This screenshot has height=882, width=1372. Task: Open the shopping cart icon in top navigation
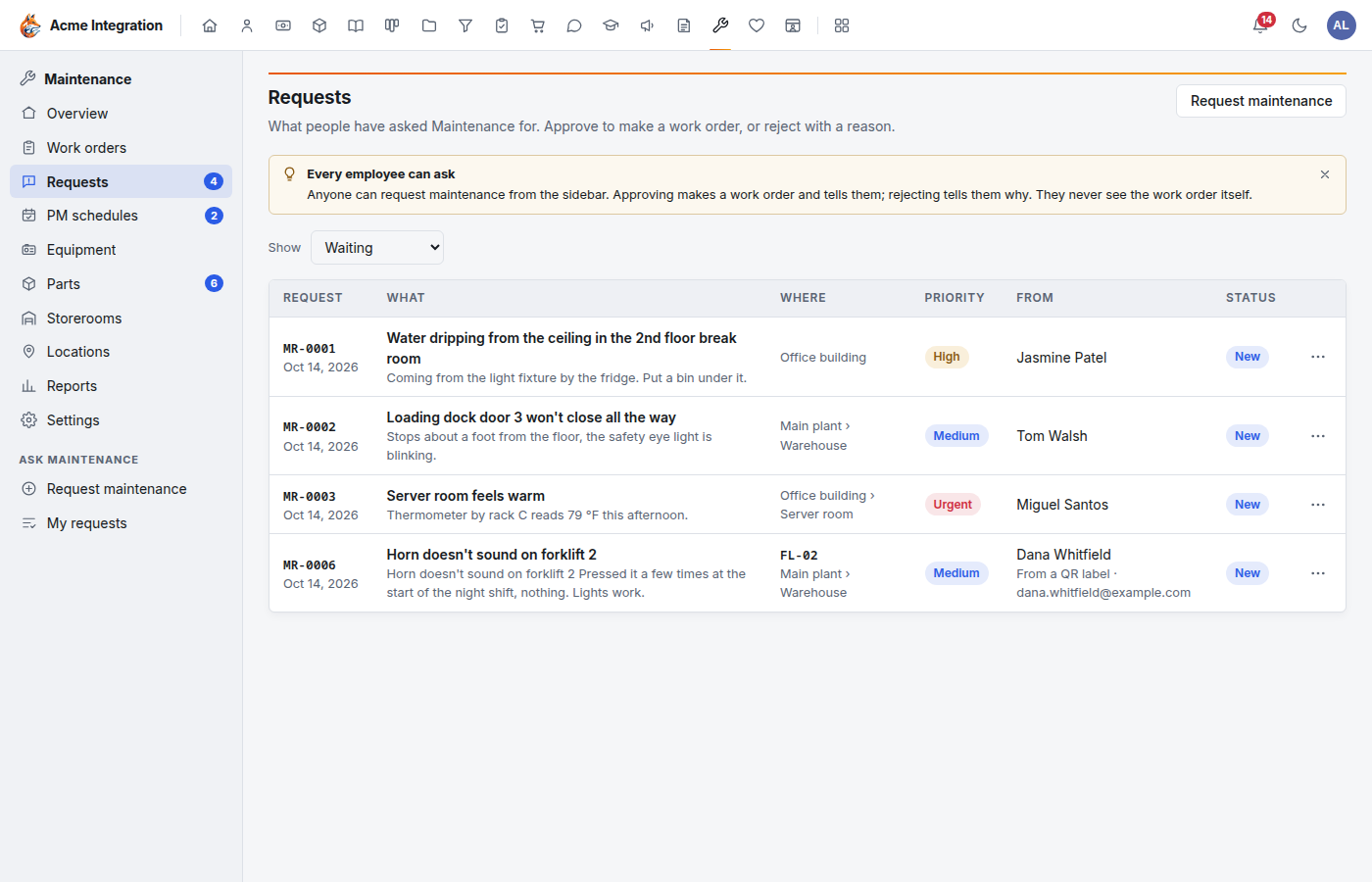[x=538, y=25]
